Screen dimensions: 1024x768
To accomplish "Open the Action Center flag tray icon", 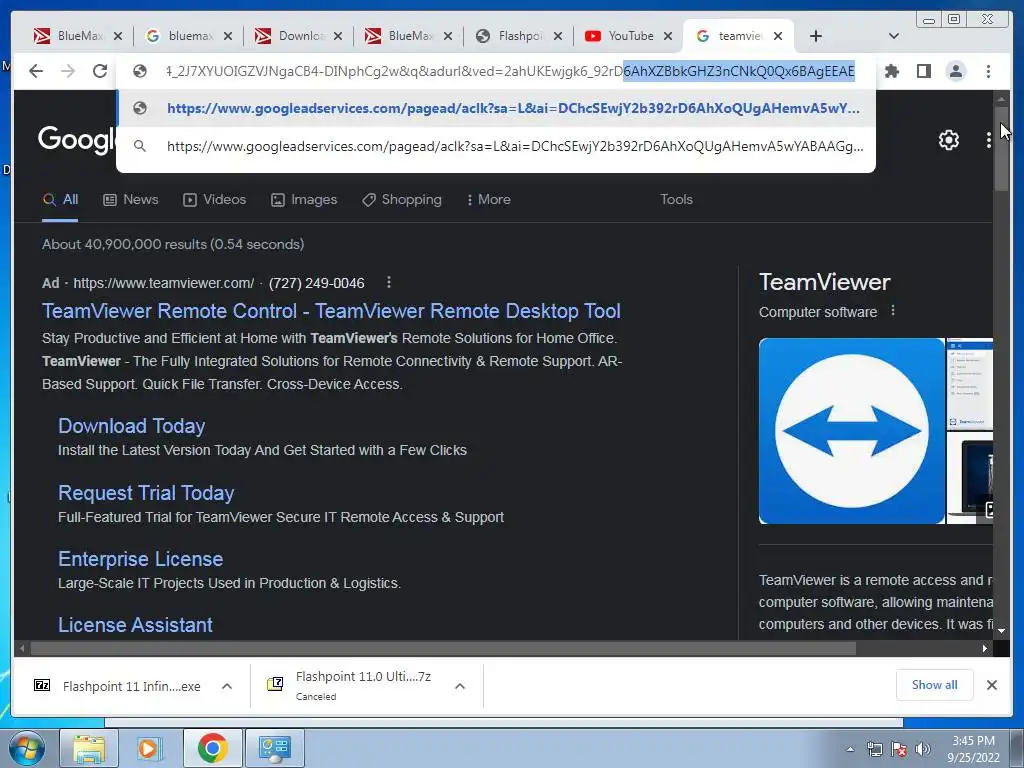I will tap(899, 749).
